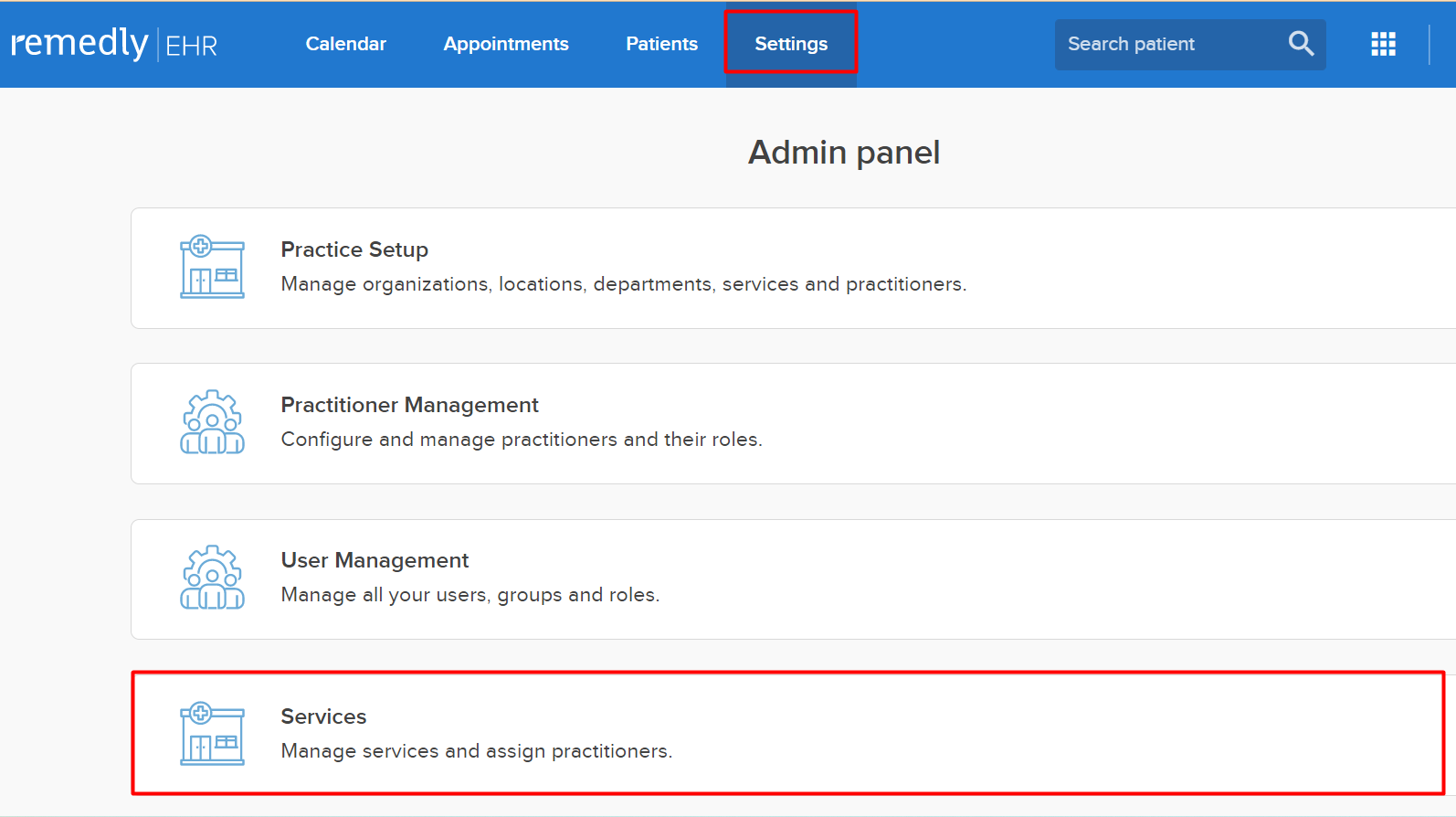The width and height of the screenshot is (1456, 817).
Task: Click the Practice Setup building icon
Action: click(x=212, y=267)
